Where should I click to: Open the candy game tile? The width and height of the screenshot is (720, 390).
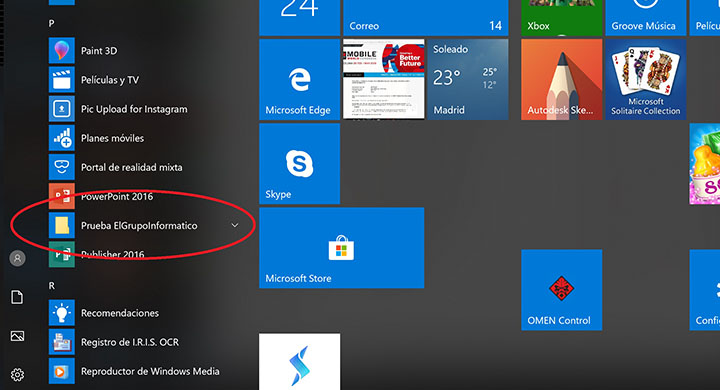coord(705,164)
